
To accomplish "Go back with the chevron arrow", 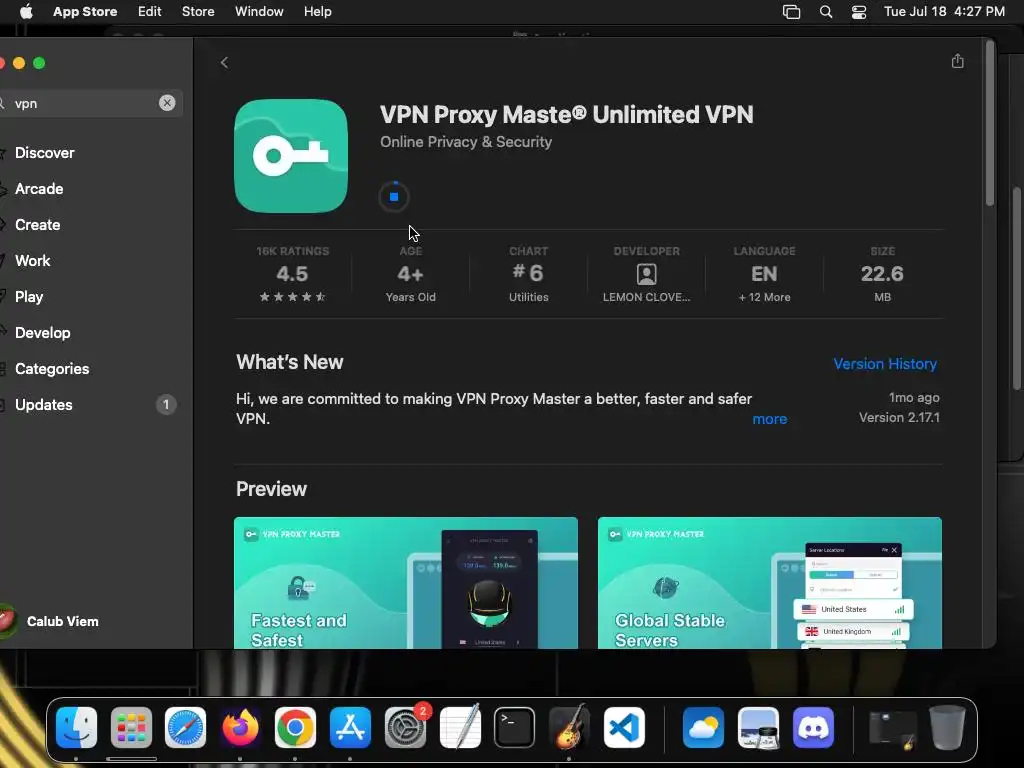I will (x=224, y=62).
